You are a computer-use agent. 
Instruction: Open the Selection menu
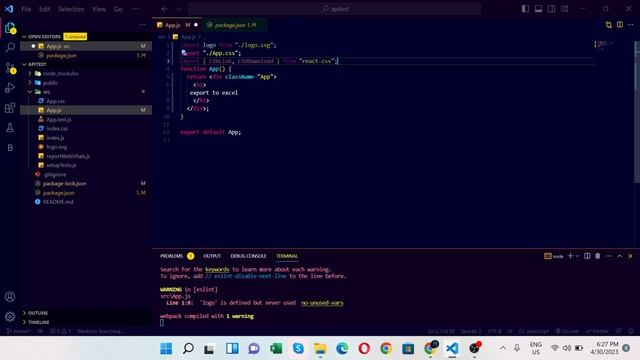click(x=71, y=9)
